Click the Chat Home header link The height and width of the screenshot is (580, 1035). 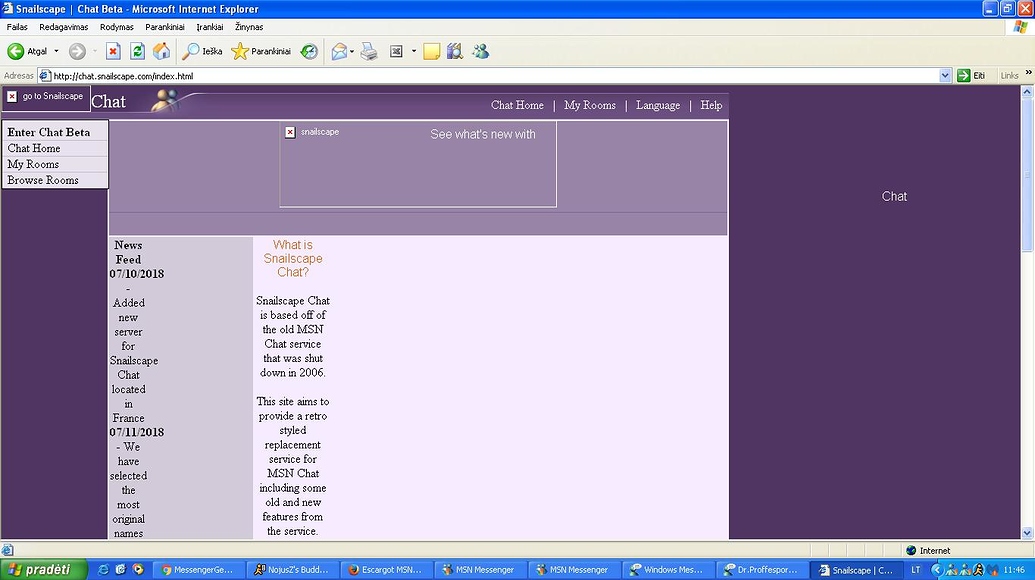(x=517, y=105)
